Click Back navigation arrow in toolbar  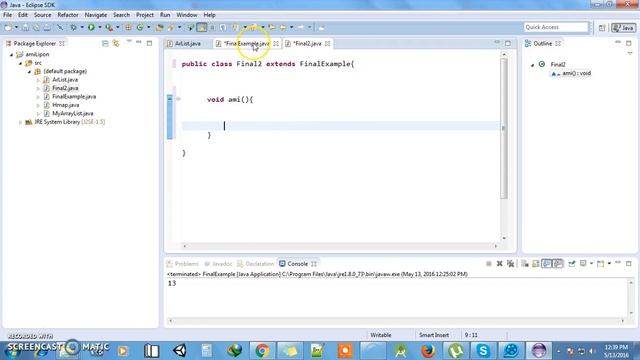[x=282, y=27]
